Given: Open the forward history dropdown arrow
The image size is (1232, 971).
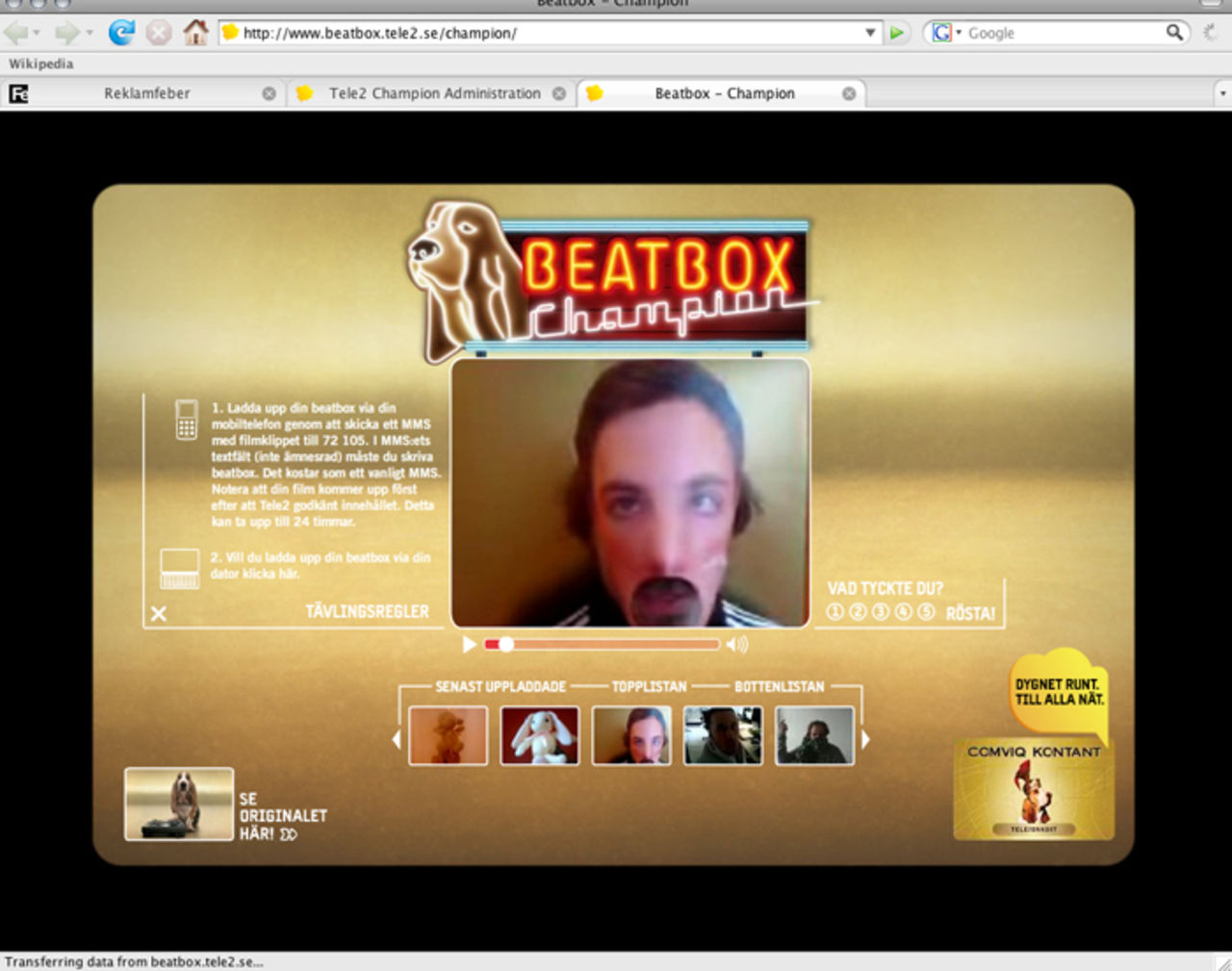Looking at the screenshot, I should pyautogui.click(x=90, y=33).
